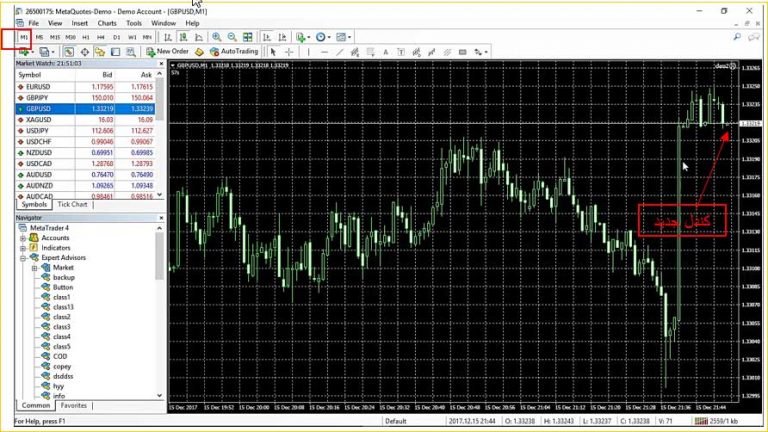768x432 pixels.
Task: Switch chart to candlesticks
Action: click(x=183, y=37)
